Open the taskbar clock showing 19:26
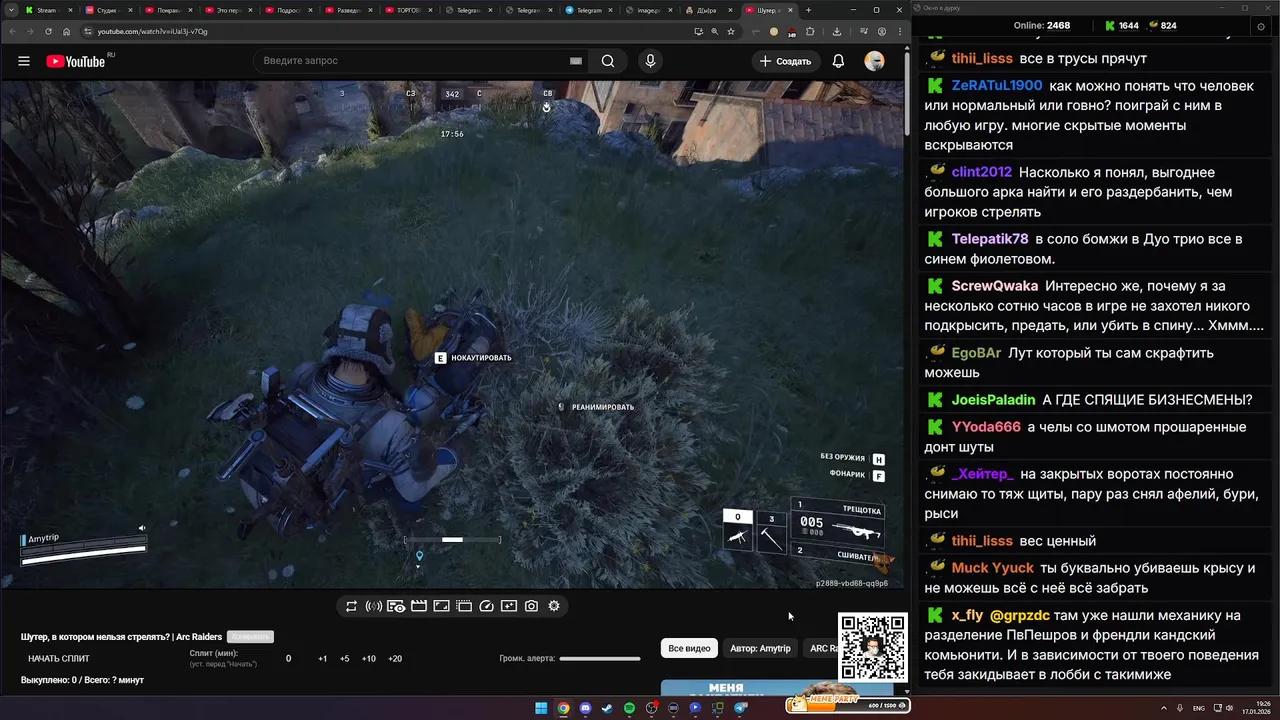 pyautogui.click(x=1255, y=708)
